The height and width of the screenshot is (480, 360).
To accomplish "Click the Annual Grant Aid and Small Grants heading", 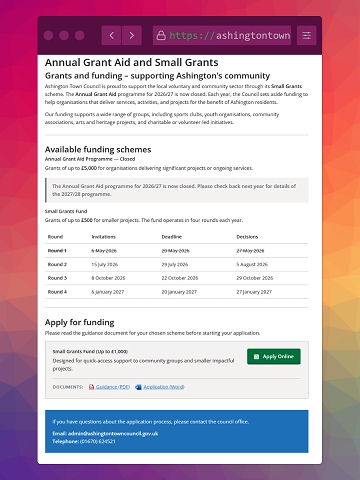I will (x=132, y=62).
